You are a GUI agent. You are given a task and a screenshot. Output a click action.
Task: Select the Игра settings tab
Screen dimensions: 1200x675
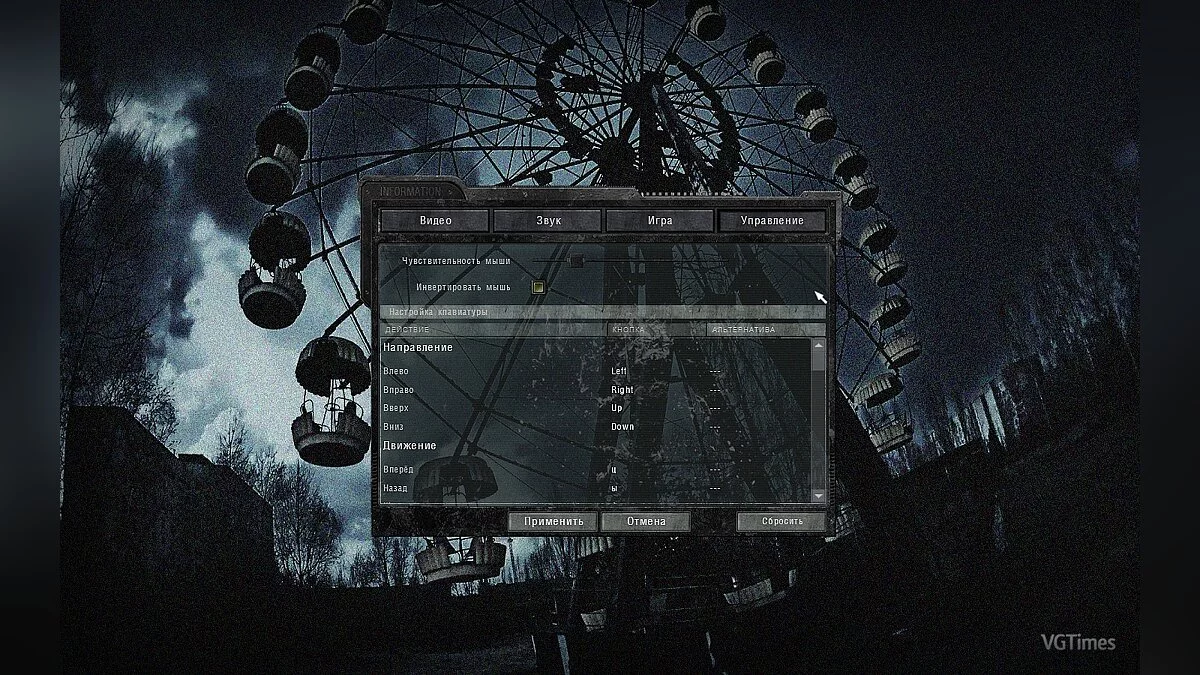pyautogui.click(x=661, y=219)
